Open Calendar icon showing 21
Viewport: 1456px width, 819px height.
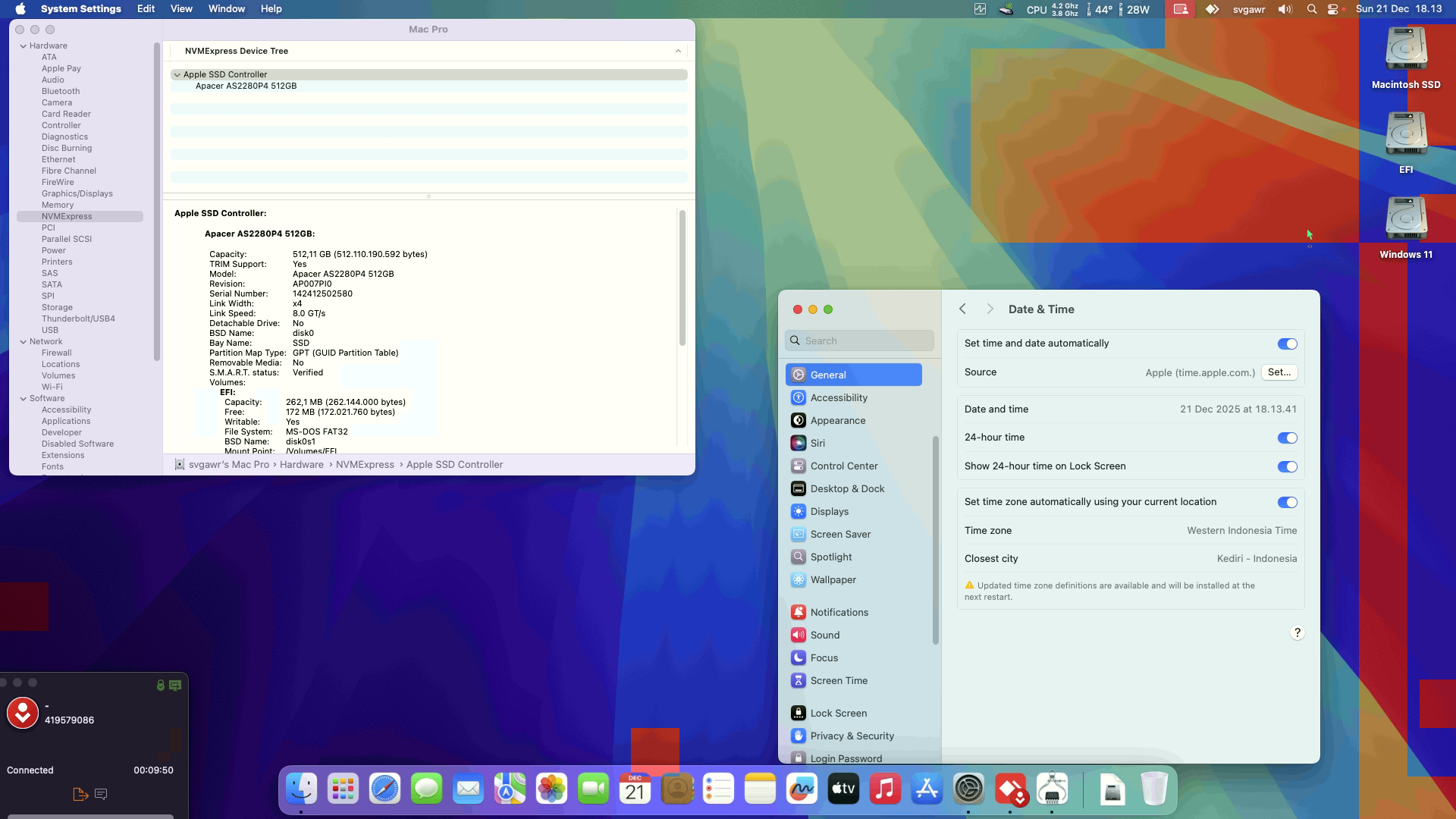point(635,789)
